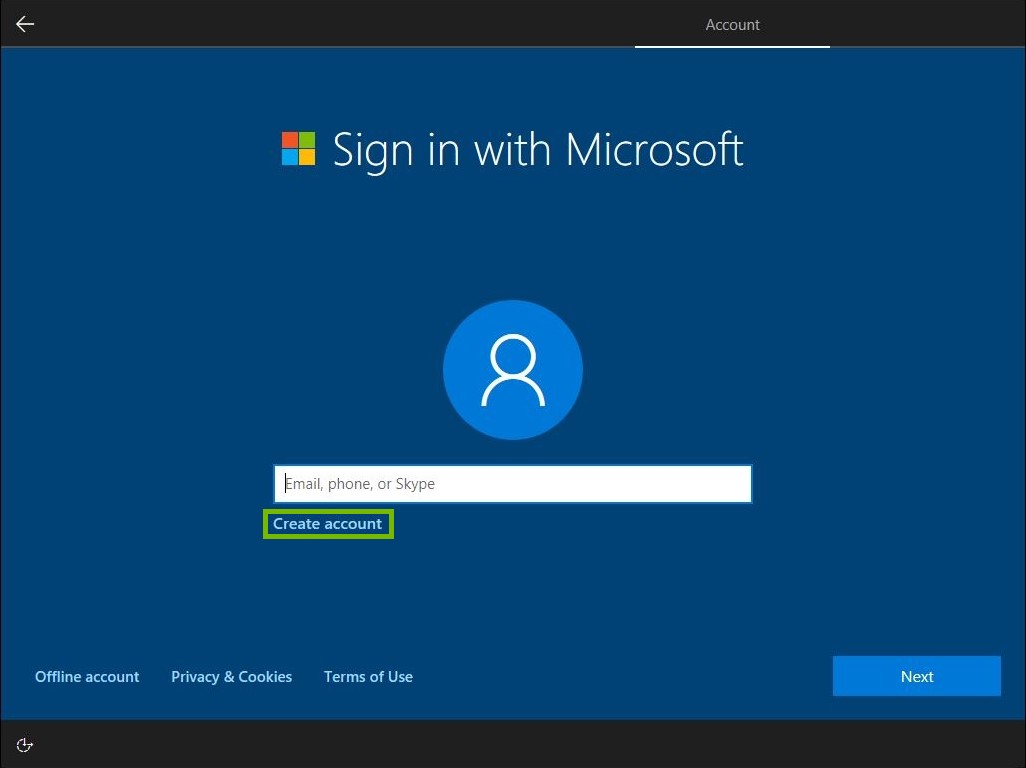This screenshot has height=768, width=1026.
Task: Click the blue user avatar circle
Action: coord(513,369)
